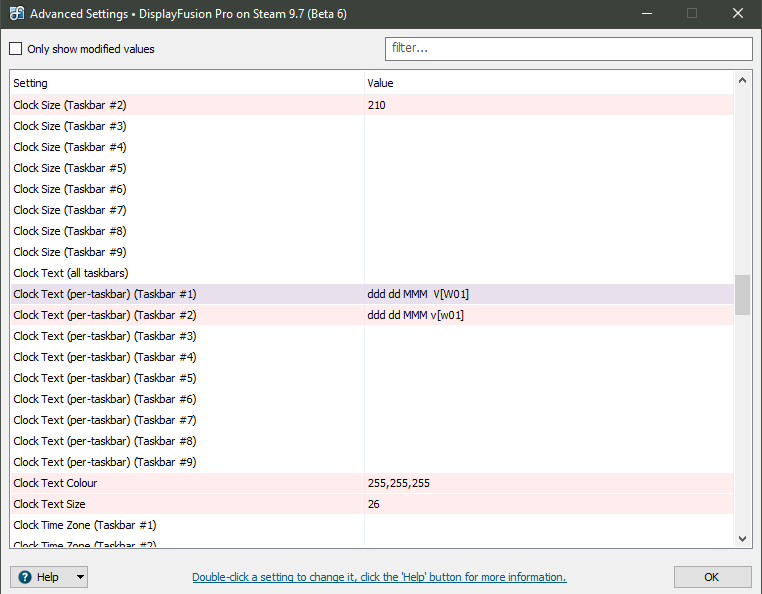Select Clock Text (per-taskbar) (Taskbar #6) row
The image size is (762, 594).
point(372,399)
